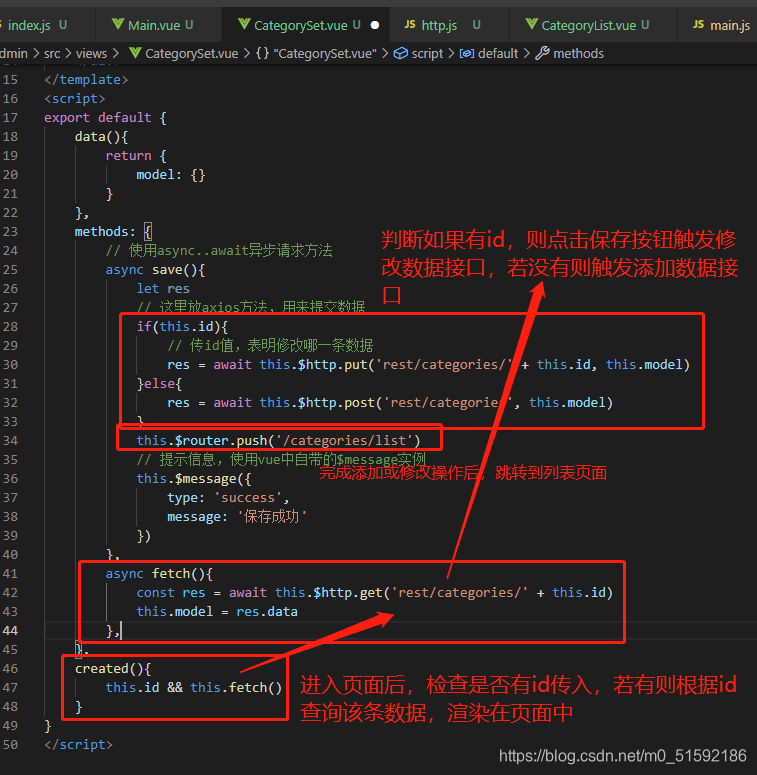Click 'model: {}' on line 20
Image resolution: width=757 pixels, height=775 pixels.
170,174
